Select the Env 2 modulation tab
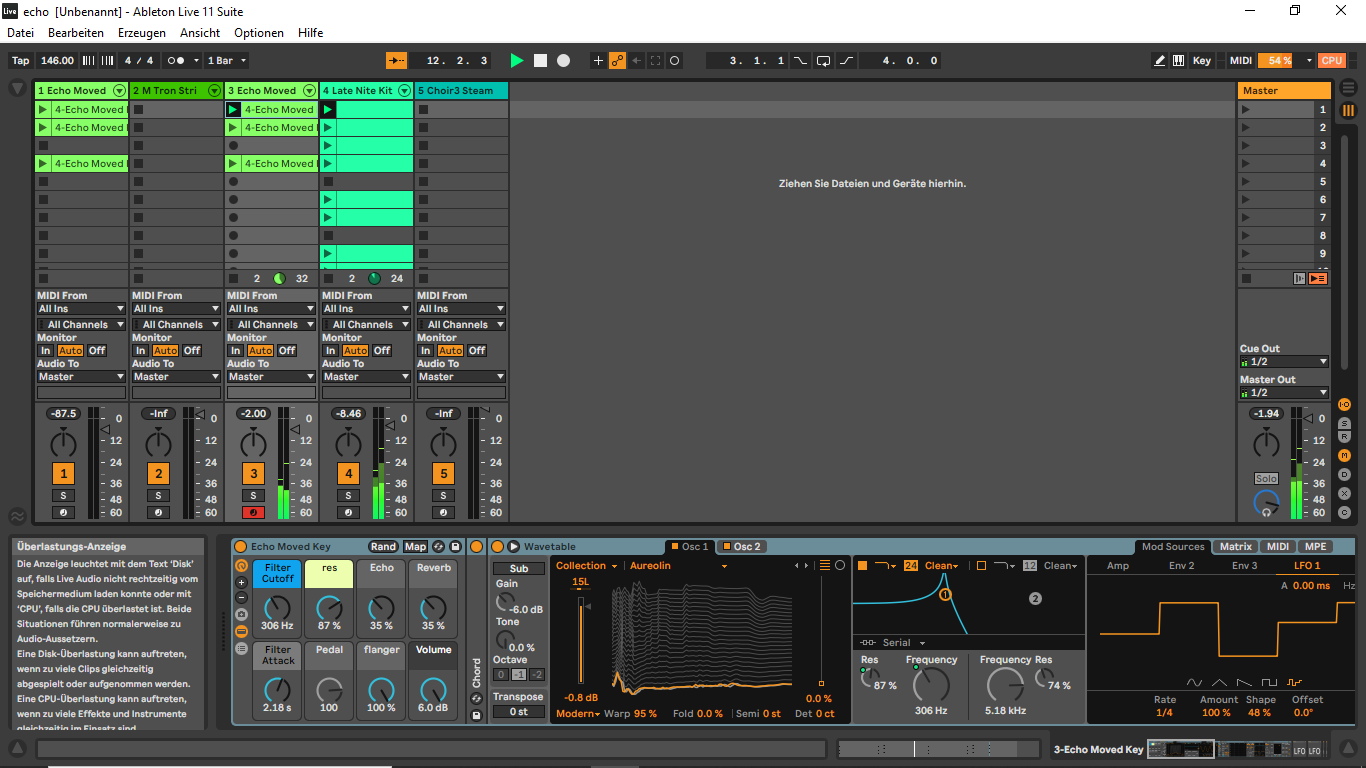Screen dimensions: 1366x768 point(1182,566)
